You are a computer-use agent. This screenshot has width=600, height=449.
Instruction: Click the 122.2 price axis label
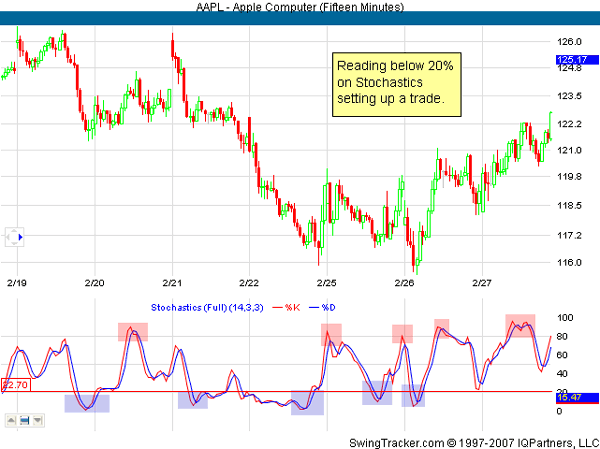[569, 124]
